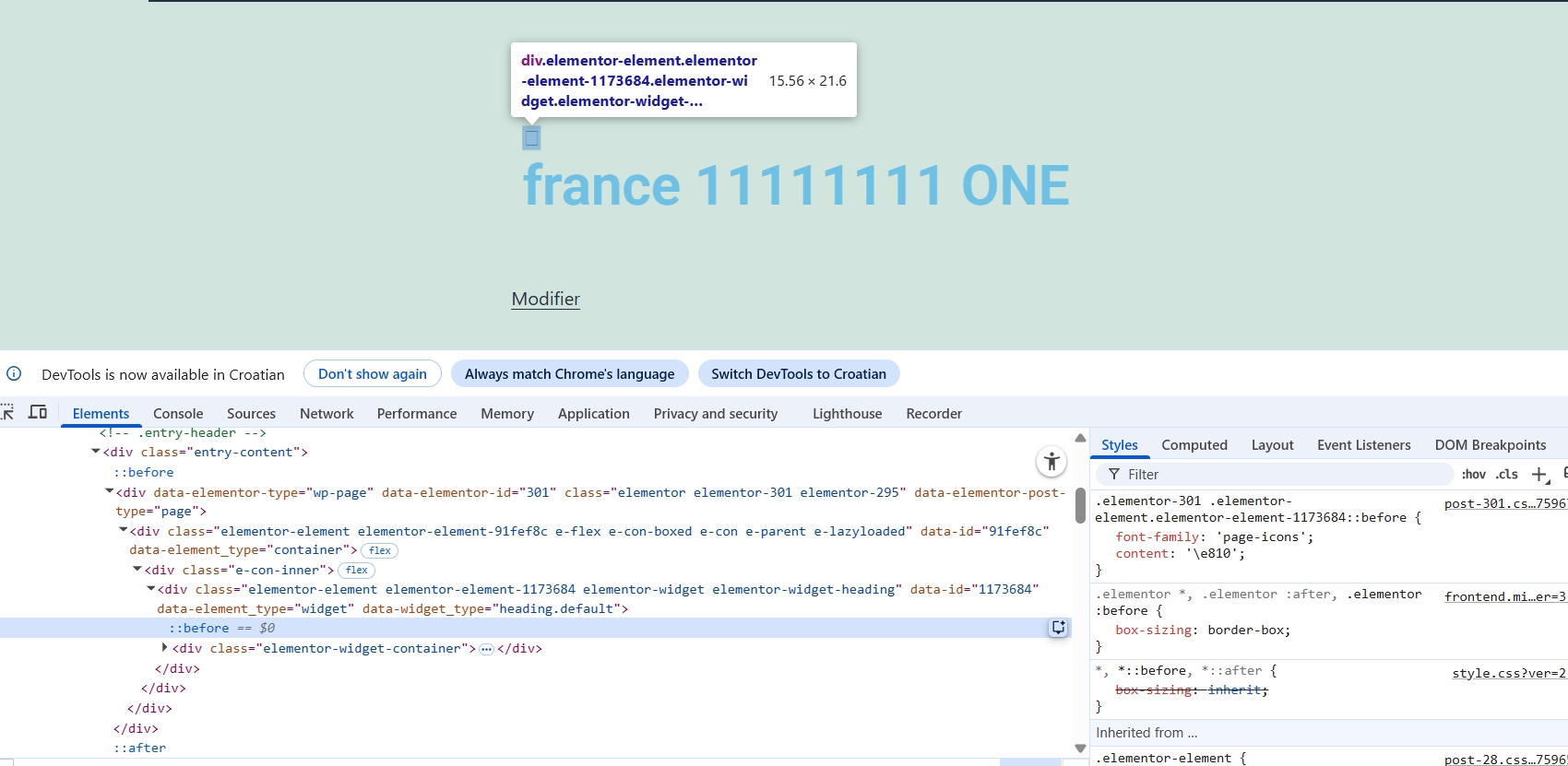Click the content '\e810' declaration
Viewport: 1568px width, 766px height.
click(x=1181, y=553)
